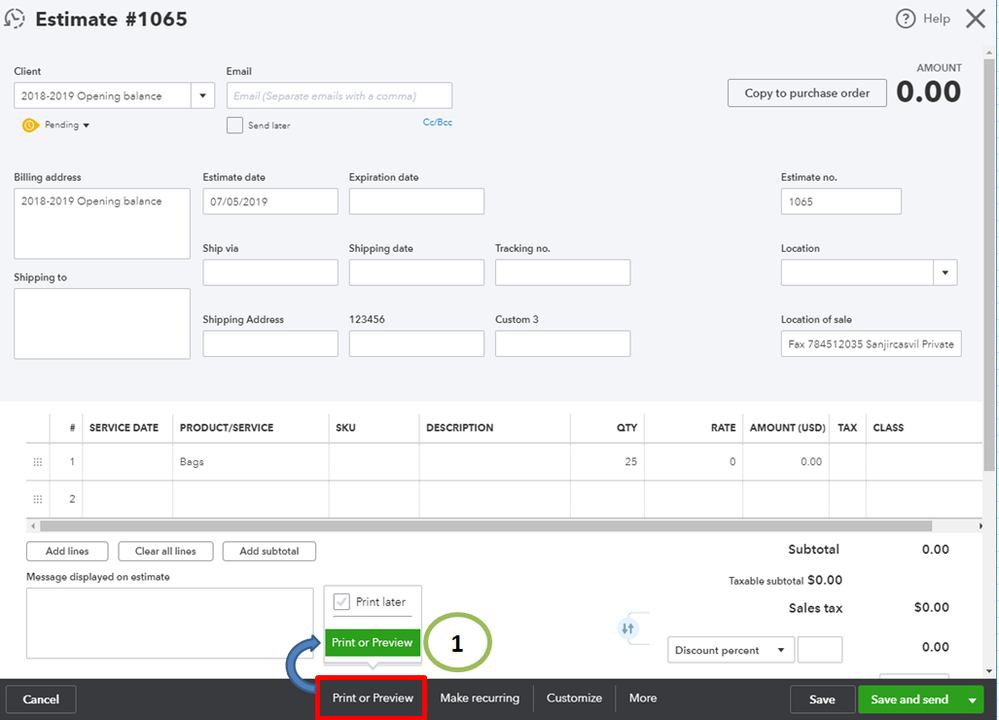Click the Custom 3 field
Image resolution: width=999 pixels, height=720 pixels.
coord(563,343)
